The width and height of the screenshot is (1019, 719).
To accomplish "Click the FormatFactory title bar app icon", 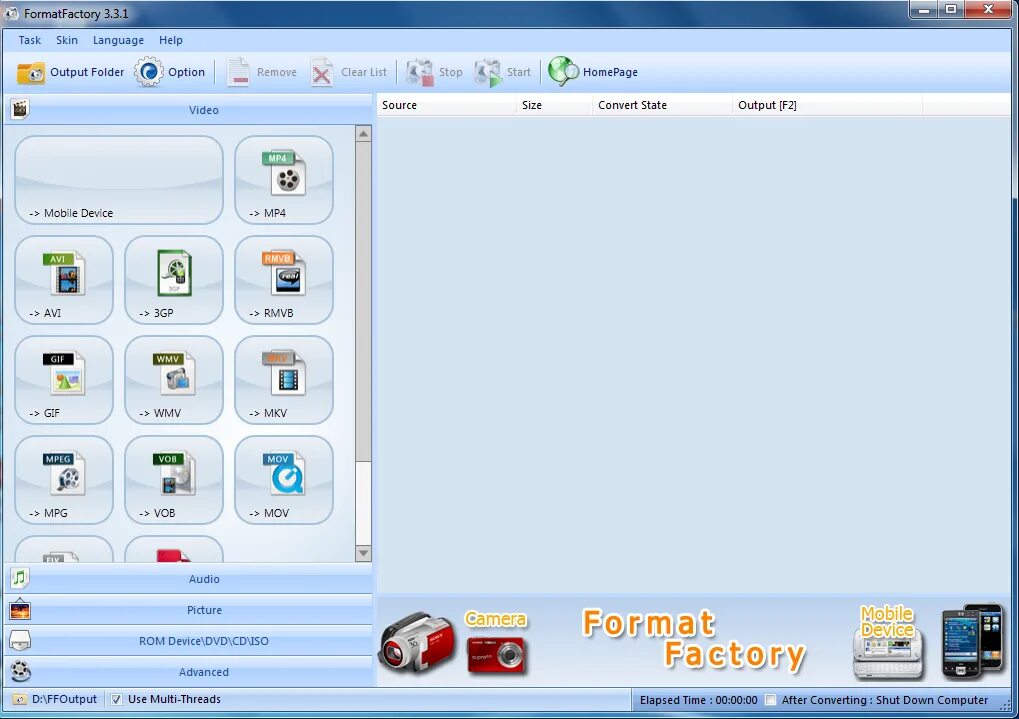I will (x=12, y=13).
